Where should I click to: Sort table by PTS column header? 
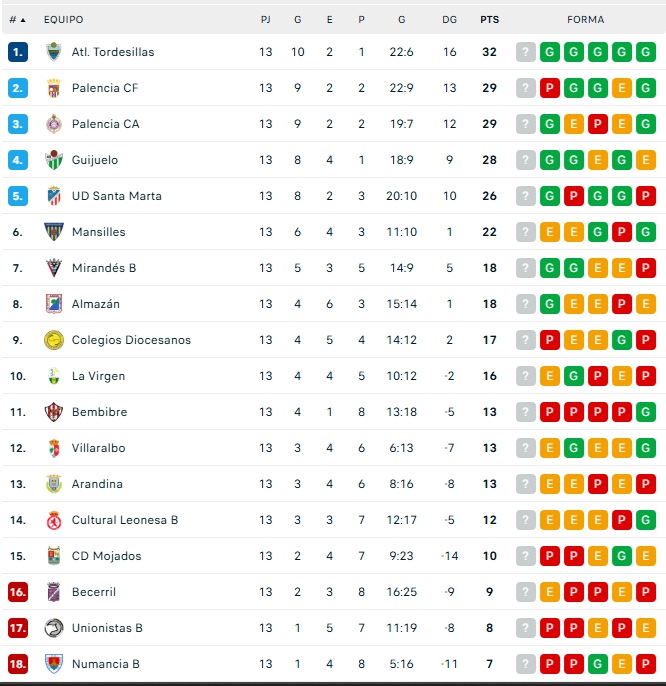pos(489,20)
